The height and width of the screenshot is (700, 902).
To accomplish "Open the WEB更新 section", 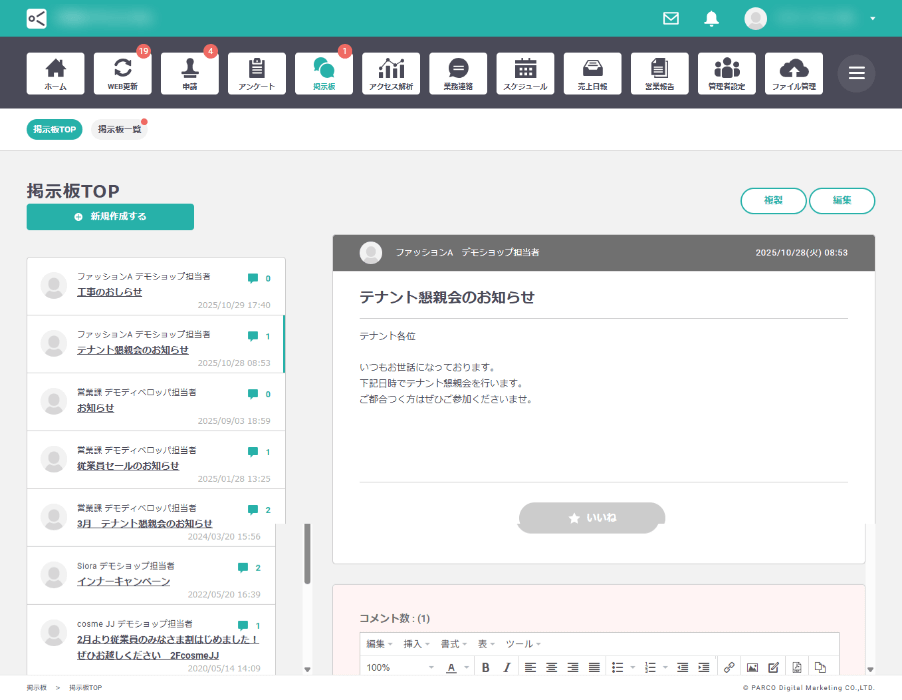I will tap(123, 73).
